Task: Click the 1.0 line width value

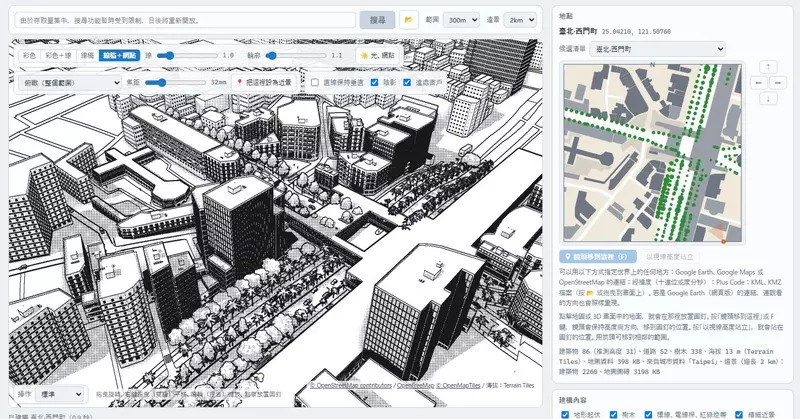Action: 228,55
